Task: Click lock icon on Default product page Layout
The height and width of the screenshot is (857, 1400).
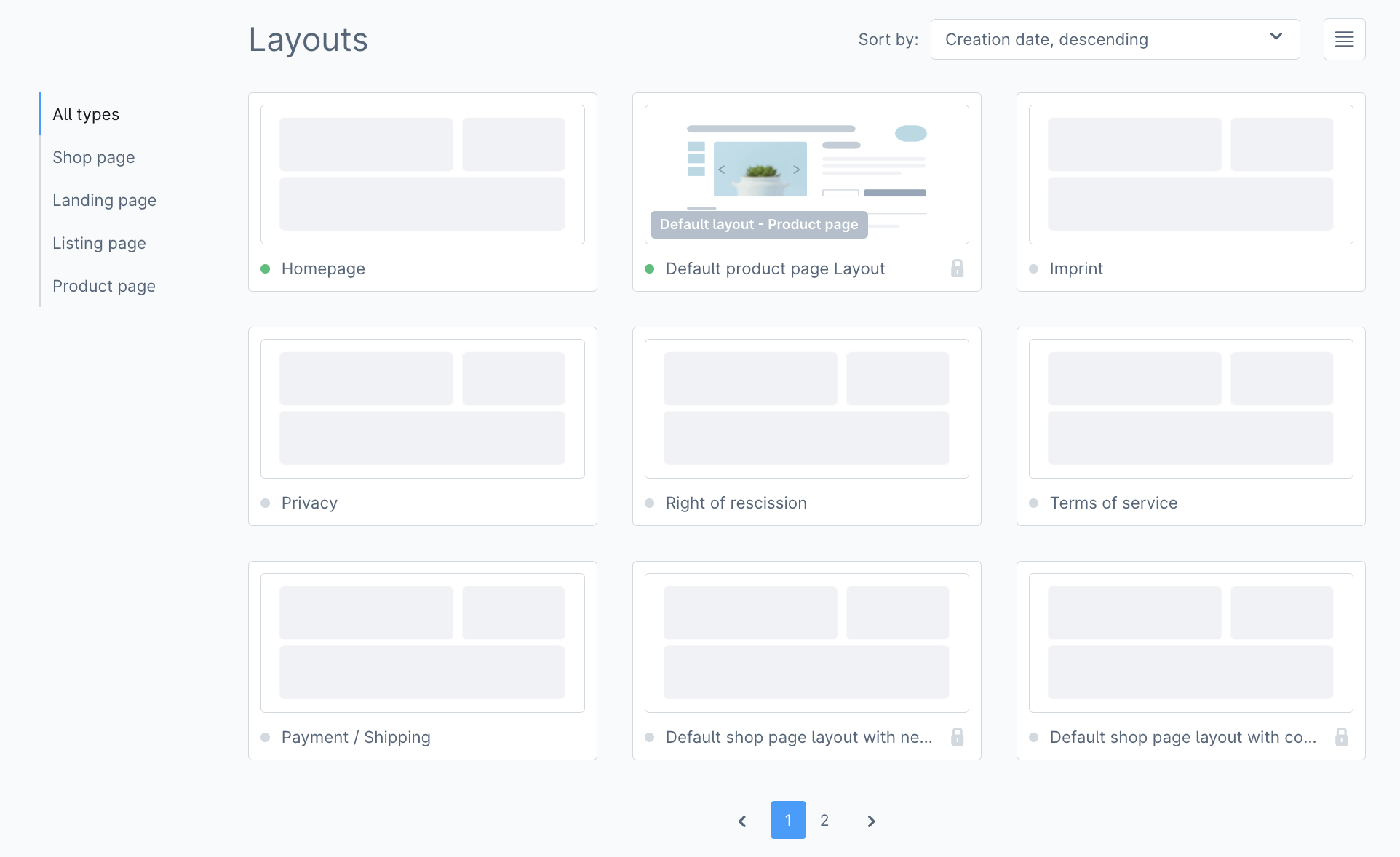Action: click(957, 268)
